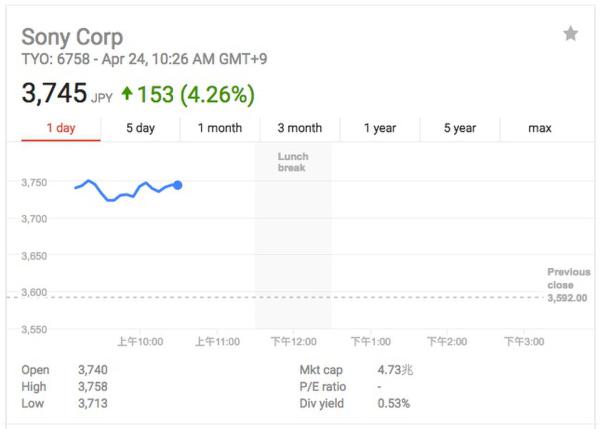This screenshot has height=429, width=600.
Task: Click the Lunch break shaded area
Action: tap(293, 240)
